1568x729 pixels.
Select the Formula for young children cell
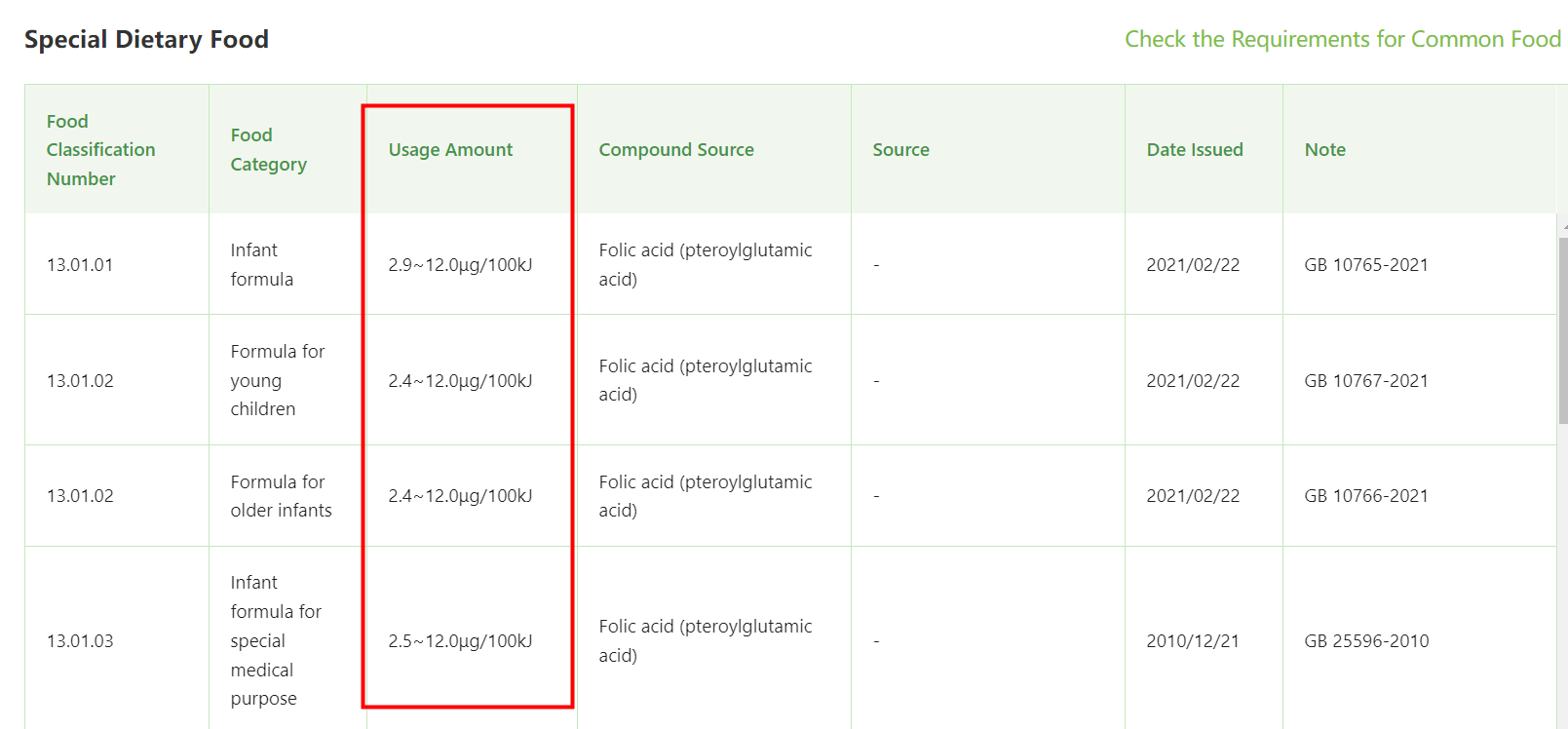pyautogui.click(x=277, y=381)
